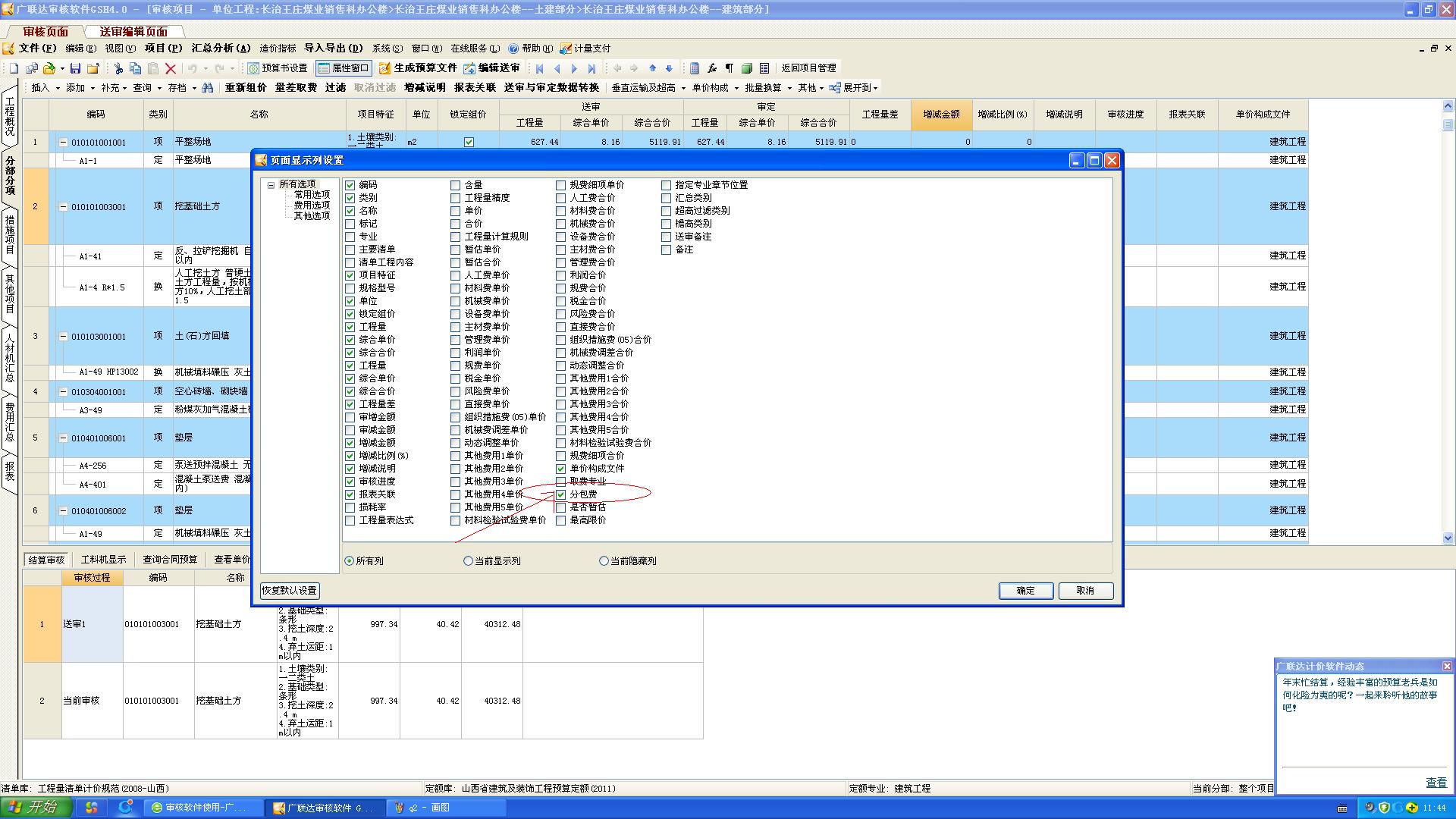The image size is (1456, 819).
Task: Click the binoculars Find icon
Action: point(208,88)
